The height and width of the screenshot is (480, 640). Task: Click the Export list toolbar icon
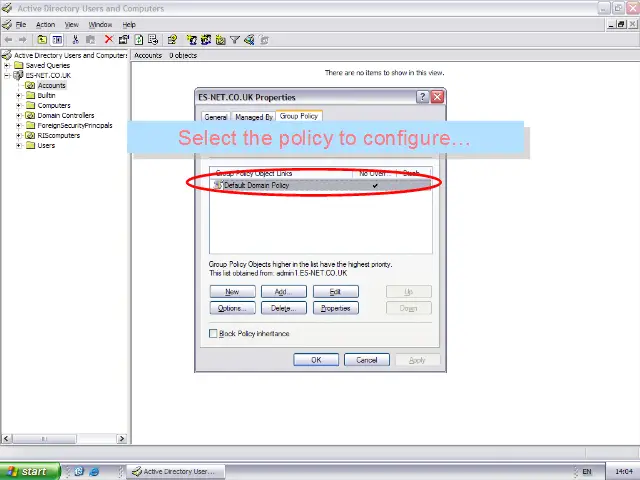pyautogui.click(x=153, y=40)
